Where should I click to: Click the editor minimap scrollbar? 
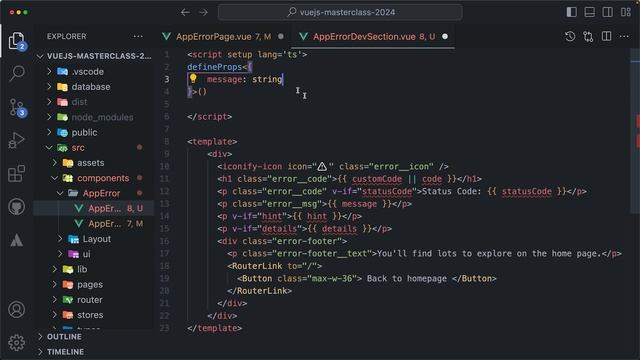(x=635, y=131)
